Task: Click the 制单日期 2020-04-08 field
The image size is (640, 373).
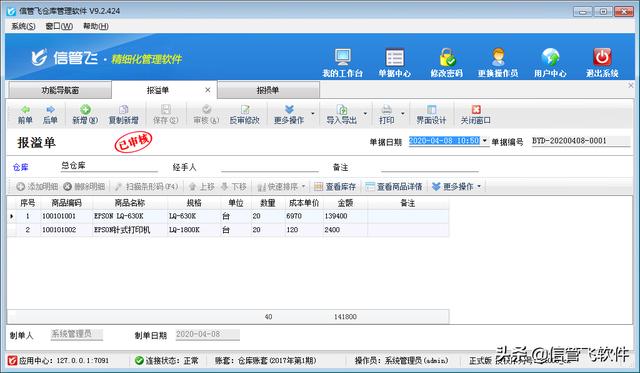Action: pos(208,334)
